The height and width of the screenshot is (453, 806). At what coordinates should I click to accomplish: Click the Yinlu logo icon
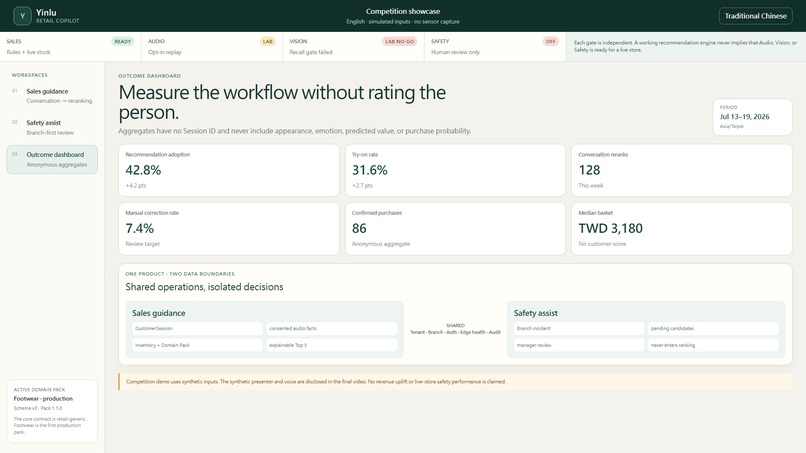(x=22, y=16)
